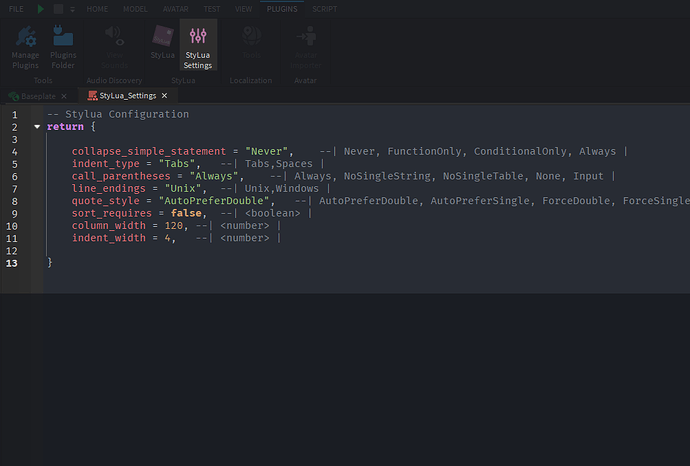Viewport: 690px width, 466px height.
Task: Click "<boolean>" in the line 9 comment
Action: pos(273,213)
